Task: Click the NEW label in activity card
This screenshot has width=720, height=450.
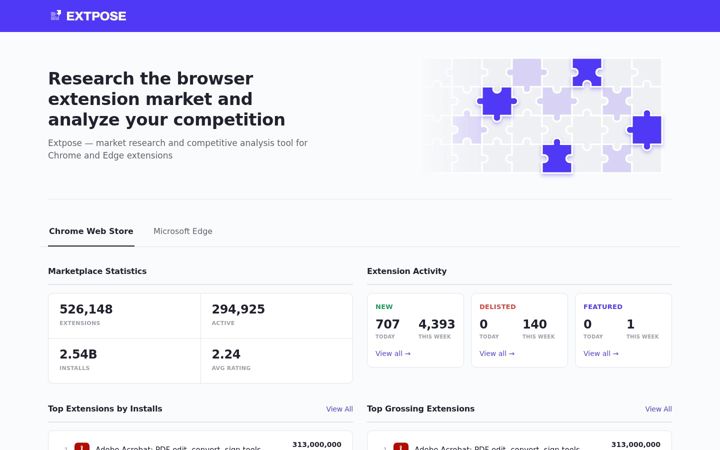Action: coord(384,307)
